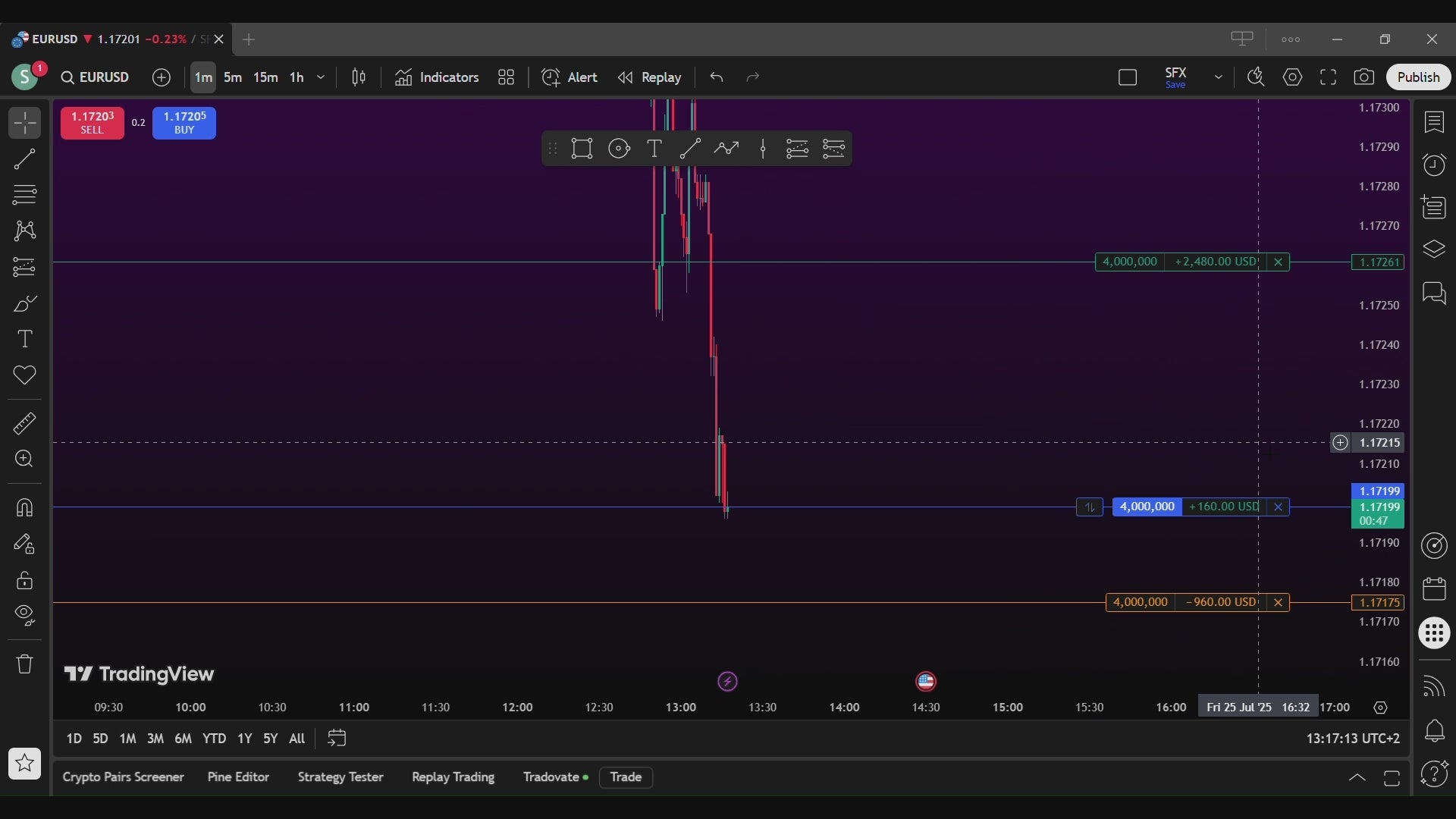This screenshot has width=1456, height=819.
Task: Open the quick search icon
Action: click(x=1256, y=77)
